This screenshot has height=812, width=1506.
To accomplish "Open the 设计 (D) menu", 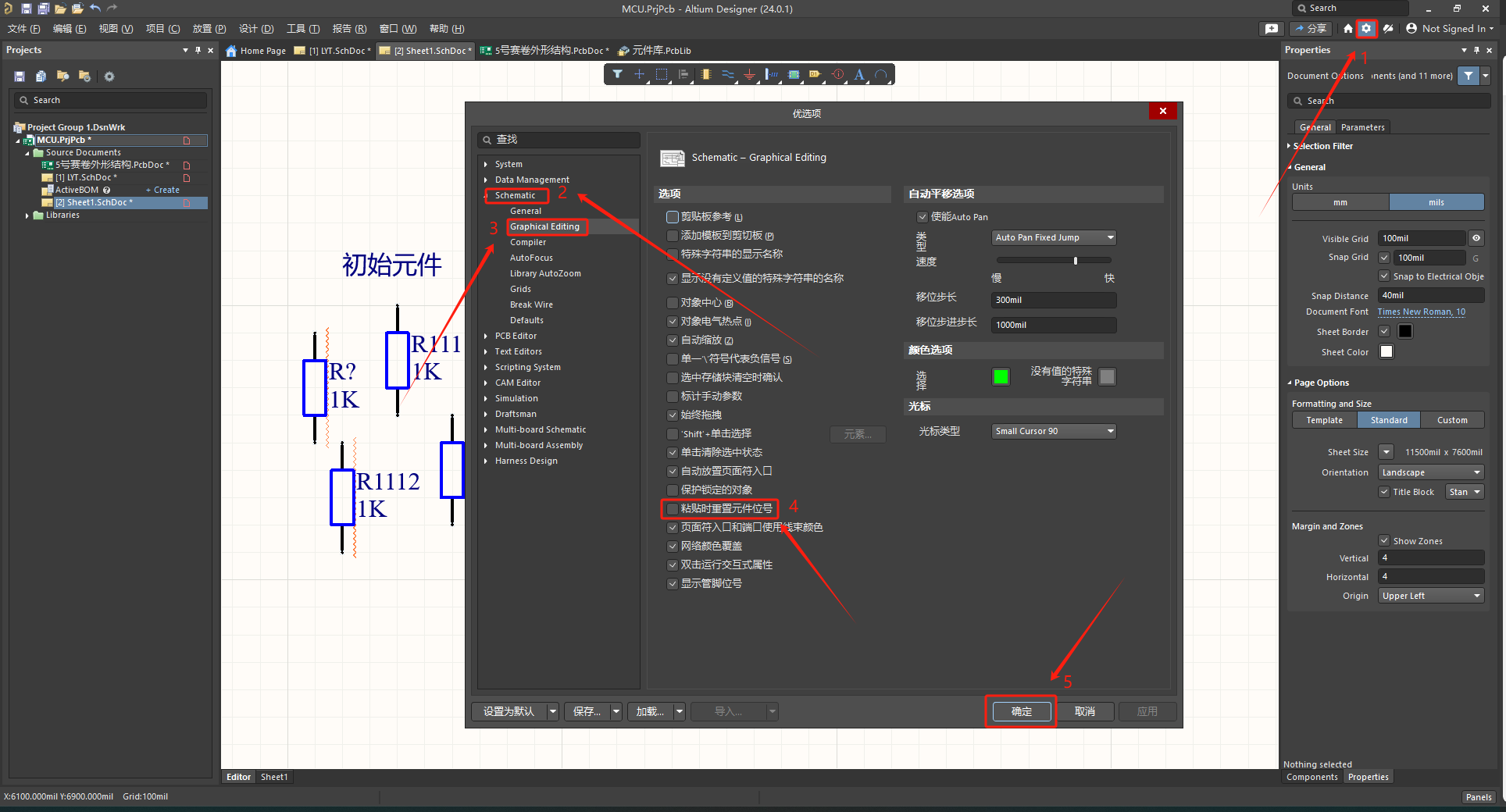I will pyautogui.click(x=256, y=29).
